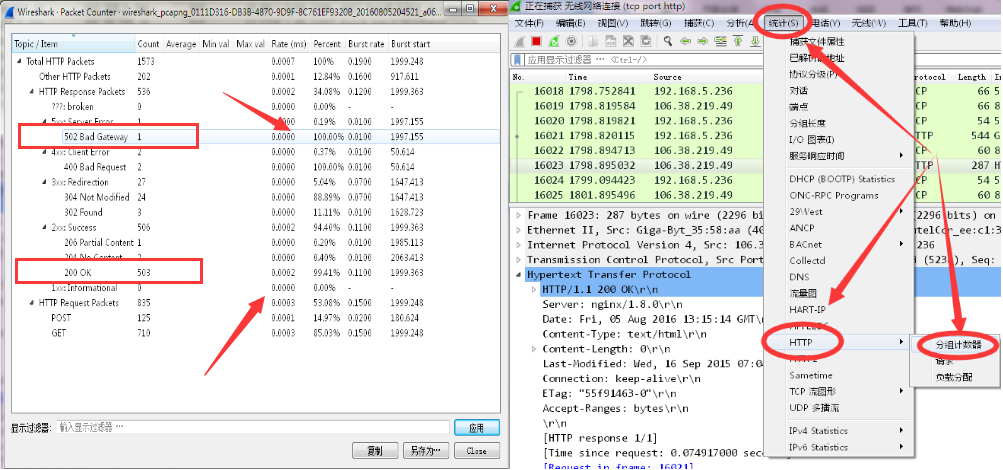Open find packet with the magnifier icon
The width and height of the screenshot is (1003, 470).
668,41
